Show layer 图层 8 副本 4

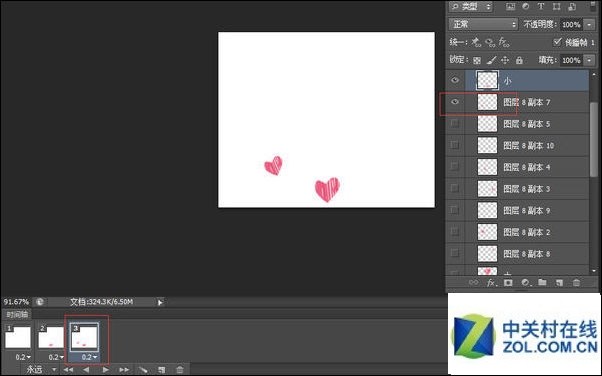(455, 167)
